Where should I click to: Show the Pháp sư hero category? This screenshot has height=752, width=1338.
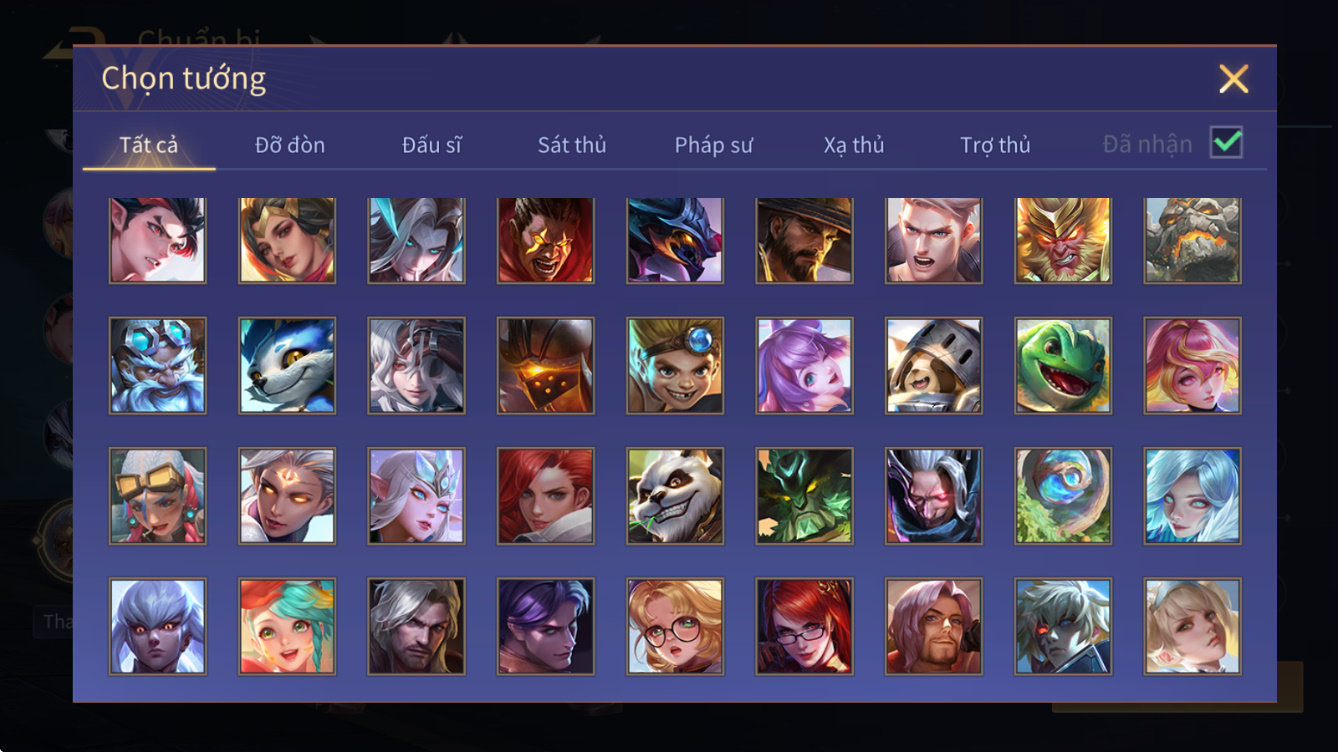[x=713, y=145]
